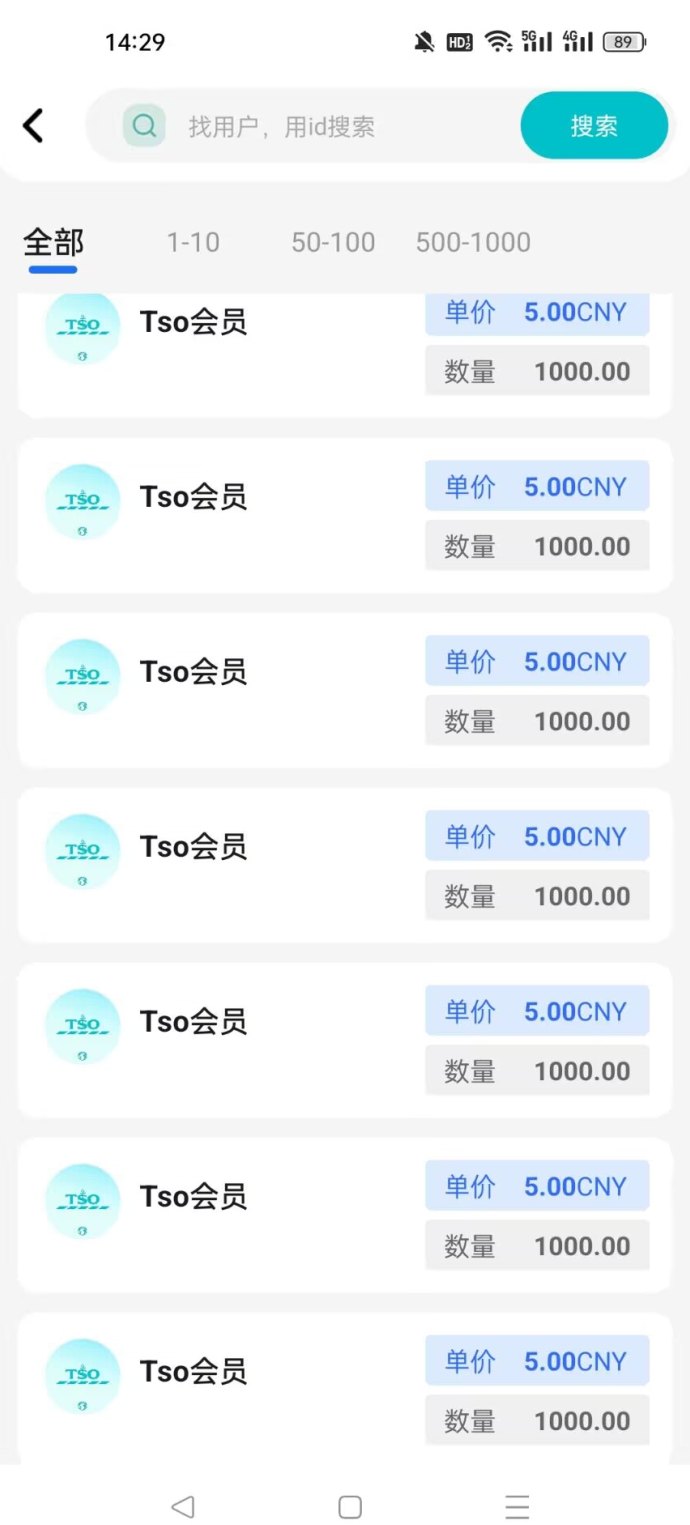Viewport: 690px width, 1525px height.
Task: Tap the second Tso会员 avatar in the list
Action: [82, 501]
